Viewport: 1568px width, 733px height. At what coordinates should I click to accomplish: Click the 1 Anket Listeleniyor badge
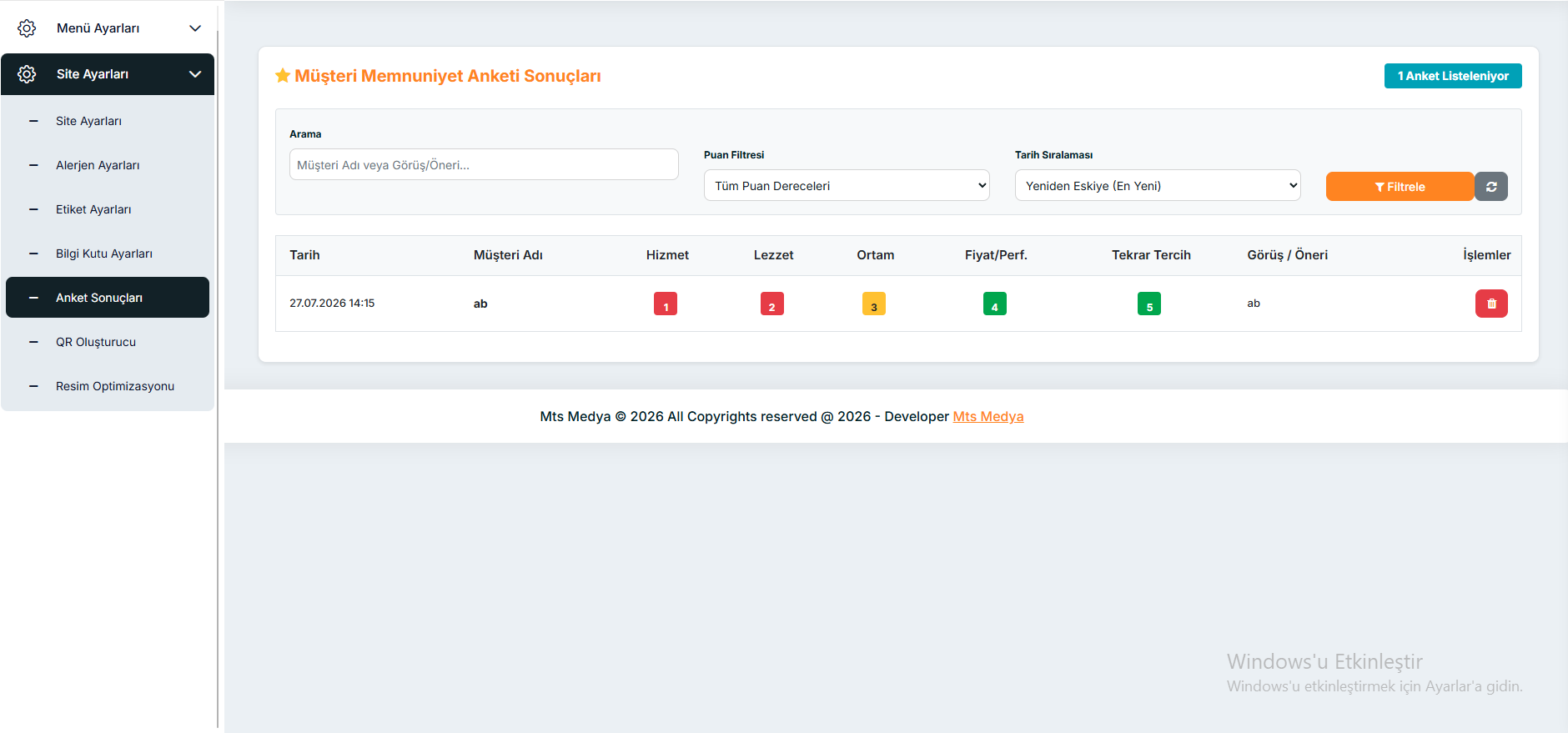pos(1453,76)
